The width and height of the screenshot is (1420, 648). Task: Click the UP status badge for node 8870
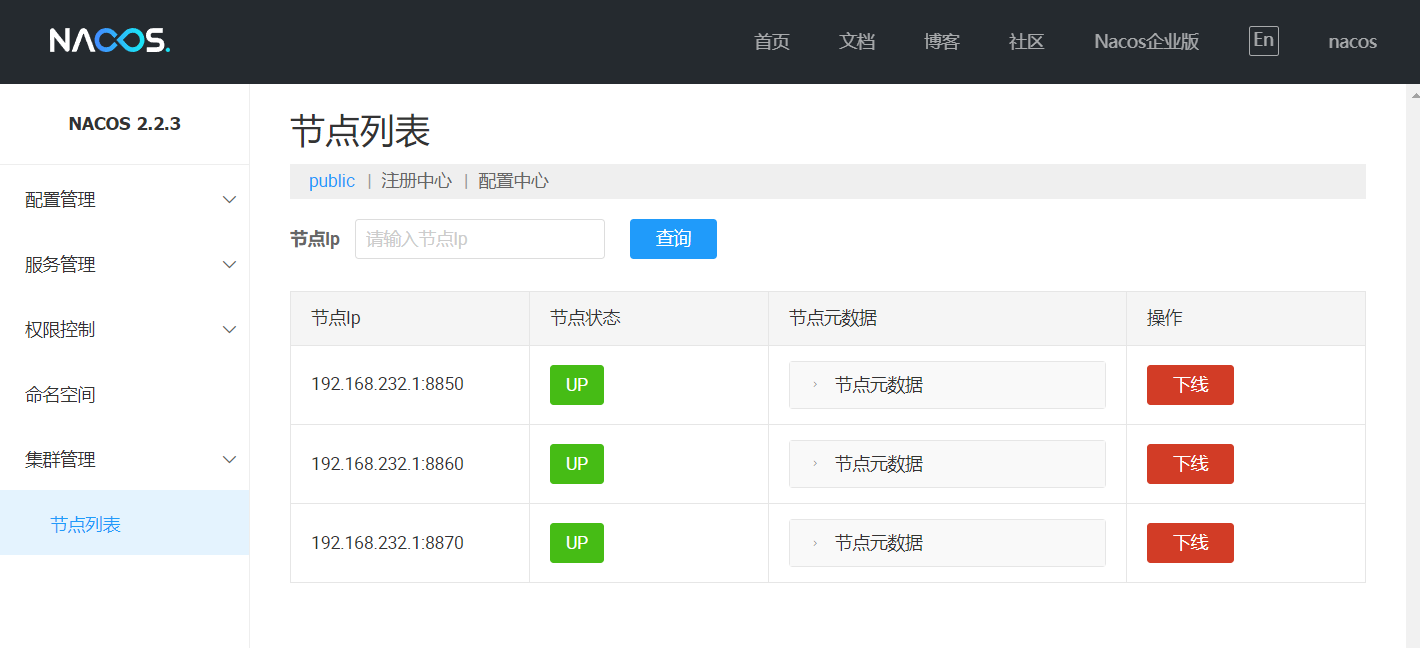tap(576, 543)
